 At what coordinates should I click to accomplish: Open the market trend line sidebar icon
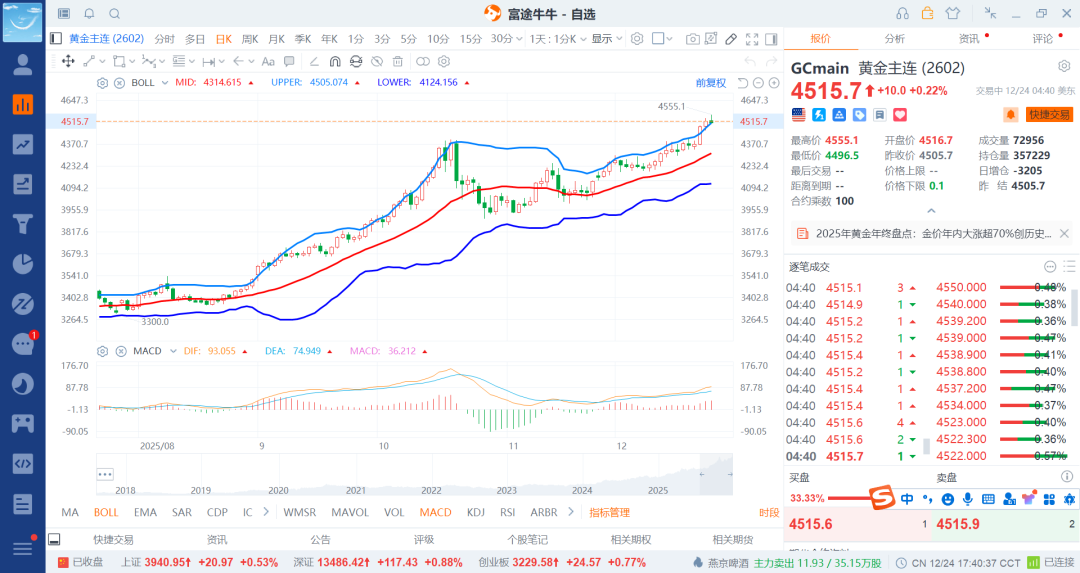23,144
